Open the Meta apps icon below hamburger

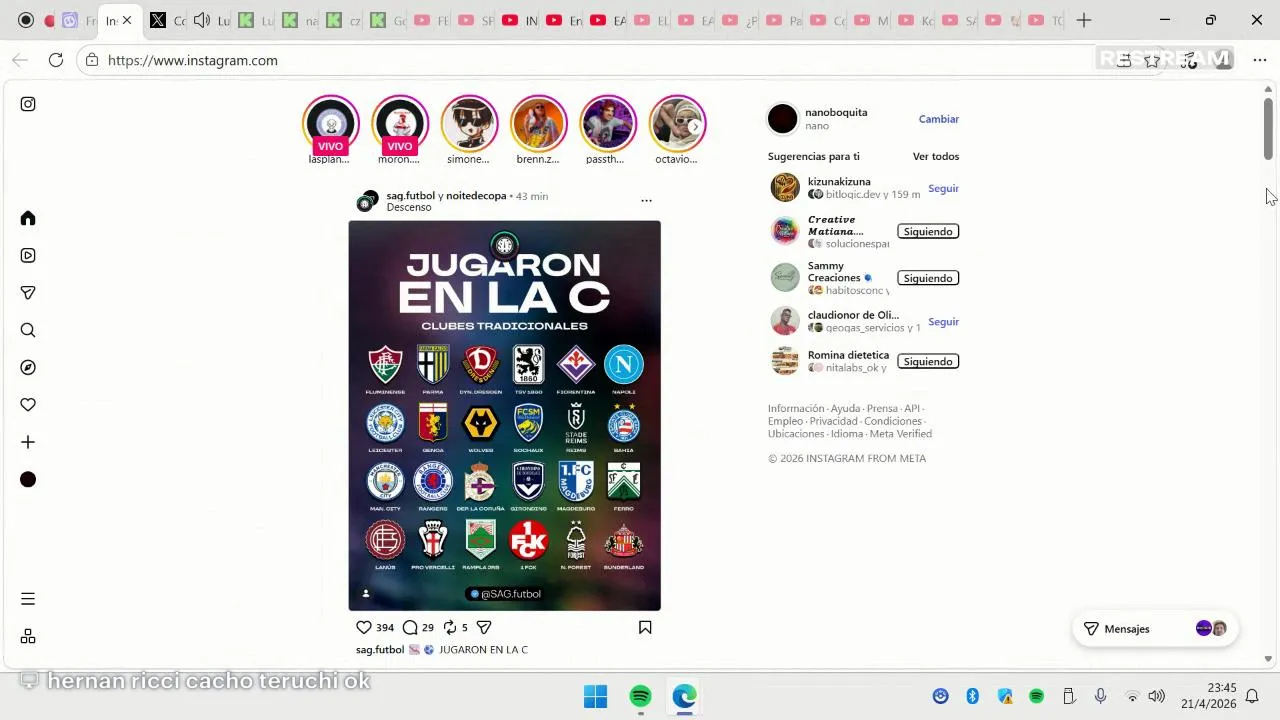[x=28, y=636]
